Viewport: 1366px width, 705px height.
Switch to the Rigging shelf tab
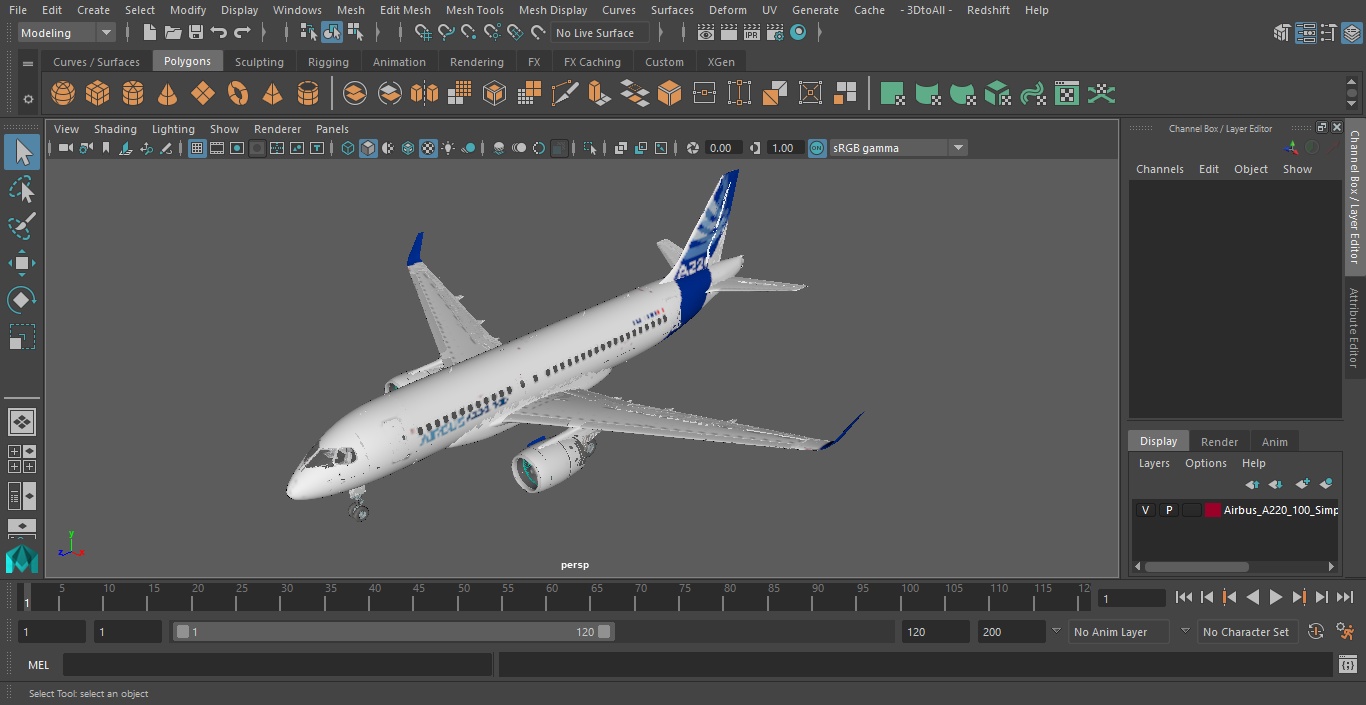328,62
